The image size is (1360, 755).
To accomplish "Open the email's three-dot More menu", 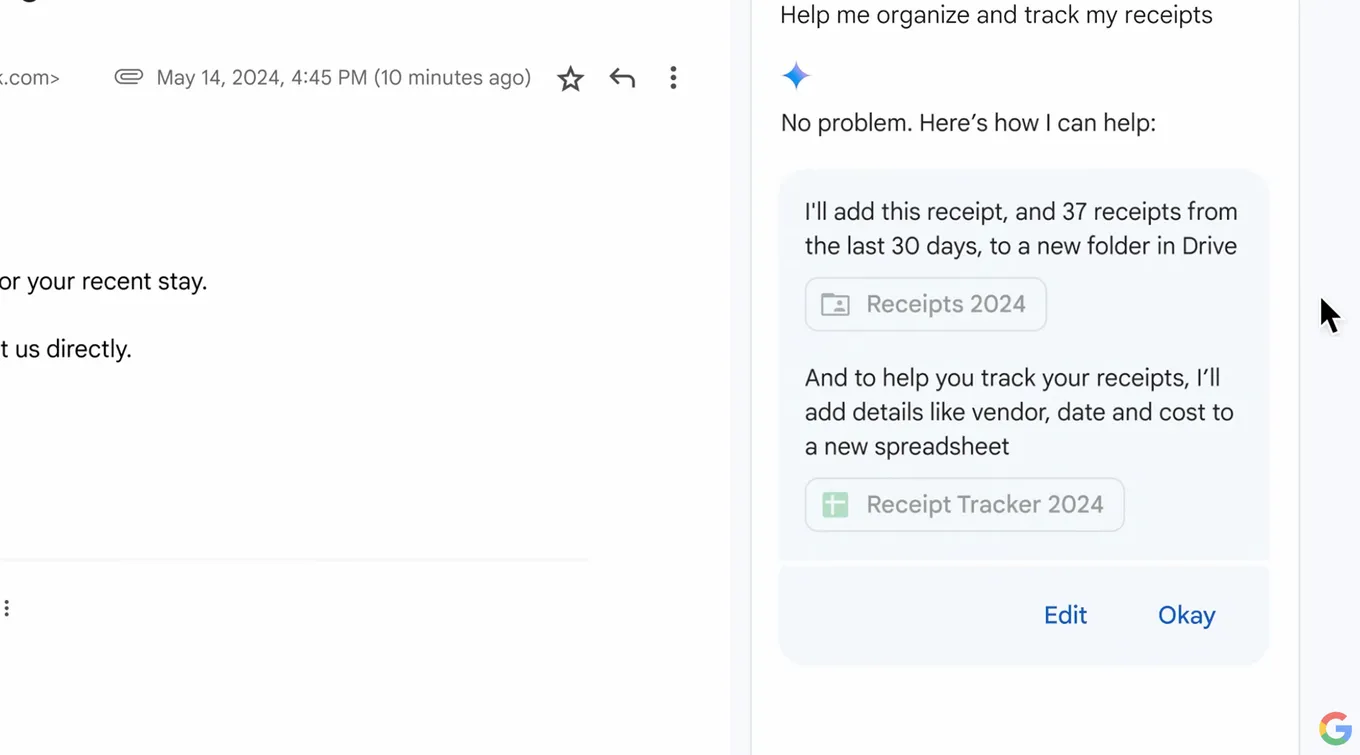I will pyautogui.click(x=673, y=78).
